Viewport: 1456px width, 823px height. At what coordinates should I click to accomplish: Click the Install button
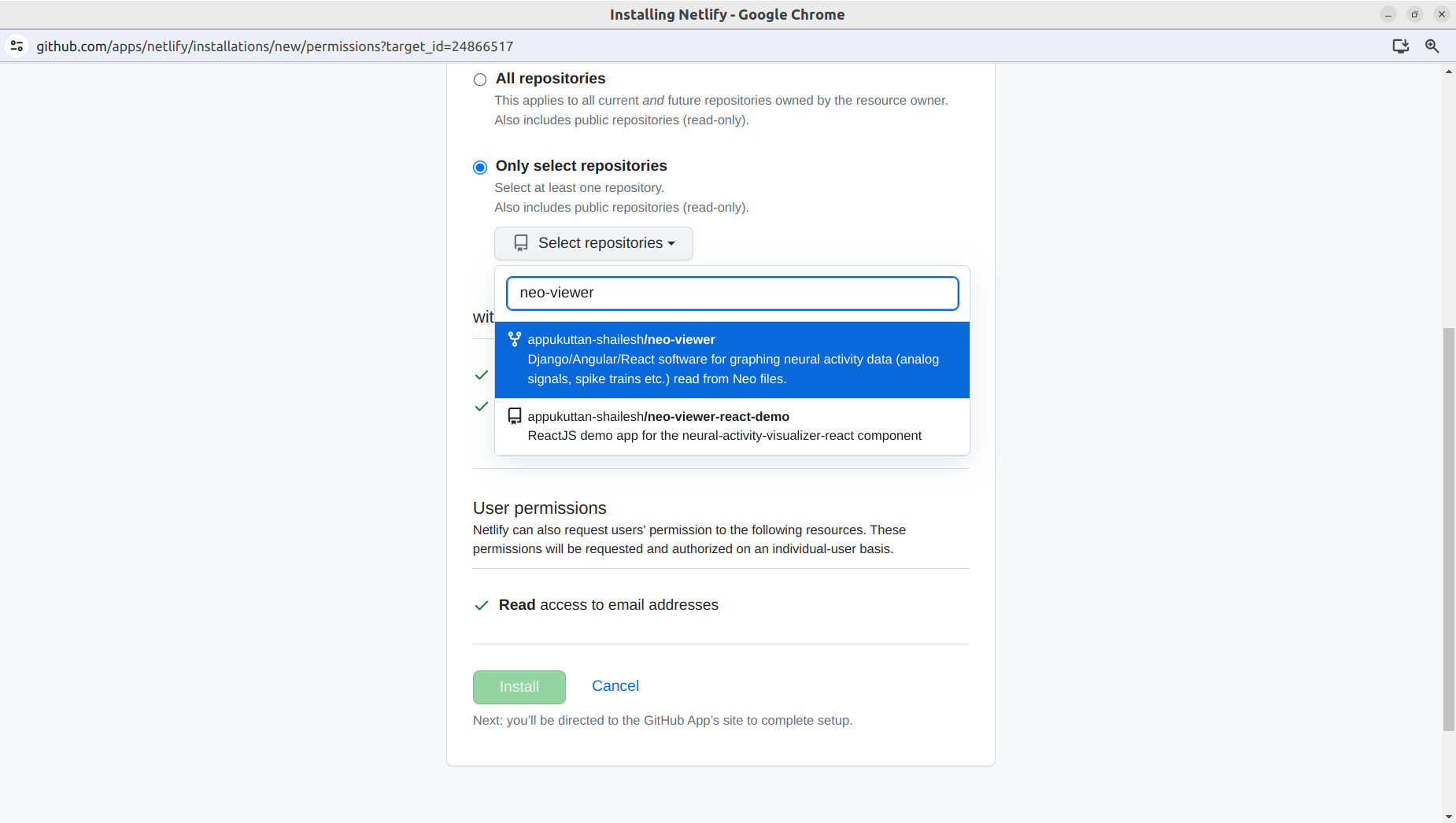click(519, 686)
